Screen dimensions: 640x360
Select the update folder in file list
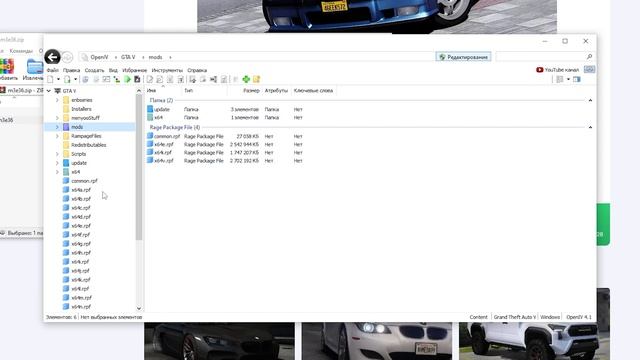[162, 109]
